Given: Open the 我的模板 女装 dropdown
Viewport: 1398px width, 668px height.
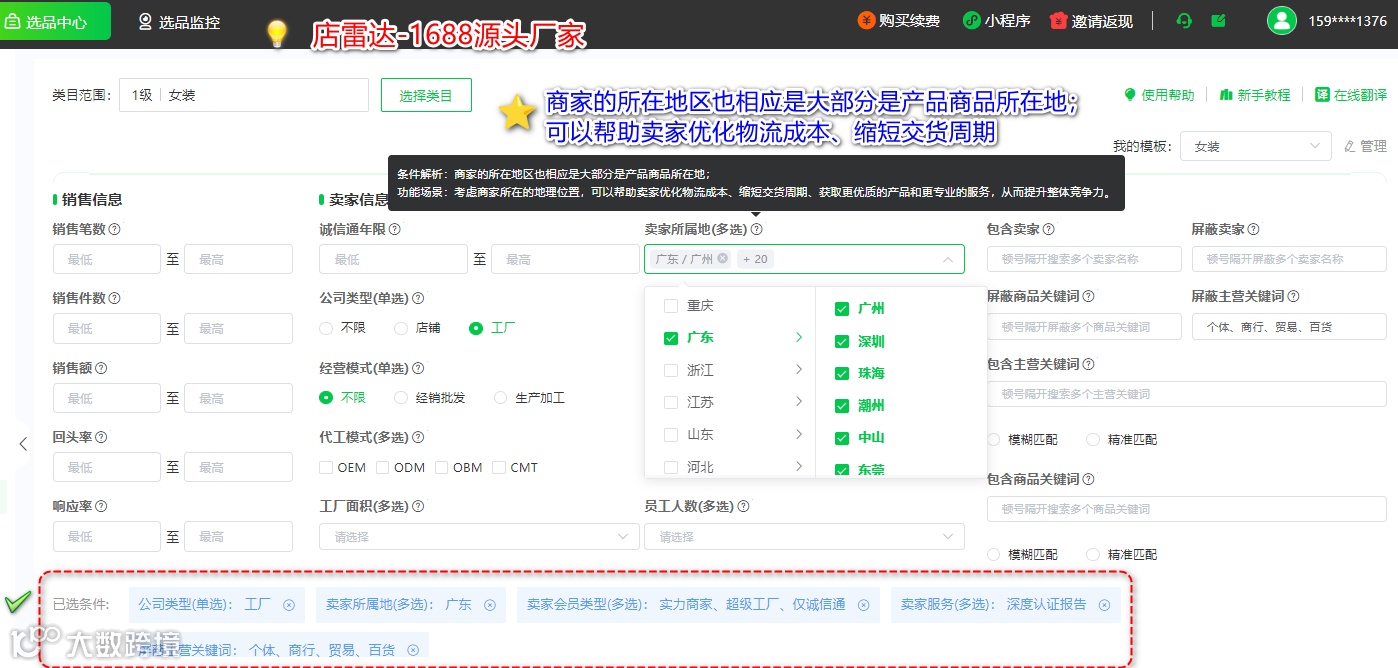Looking at the screenshot, I should pos(1256,146).
